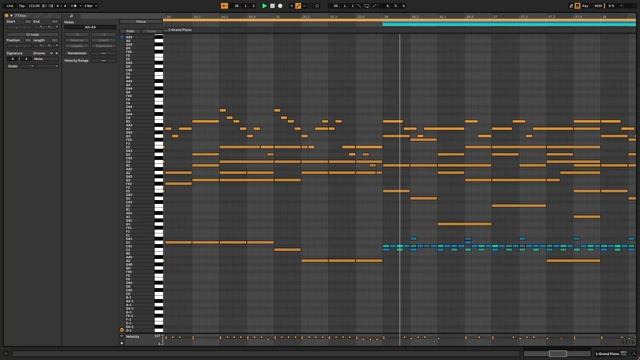This screenshot has height=360, width=640.
Task: Click the Groove hot-swap icon
Action: coord(51,53)
